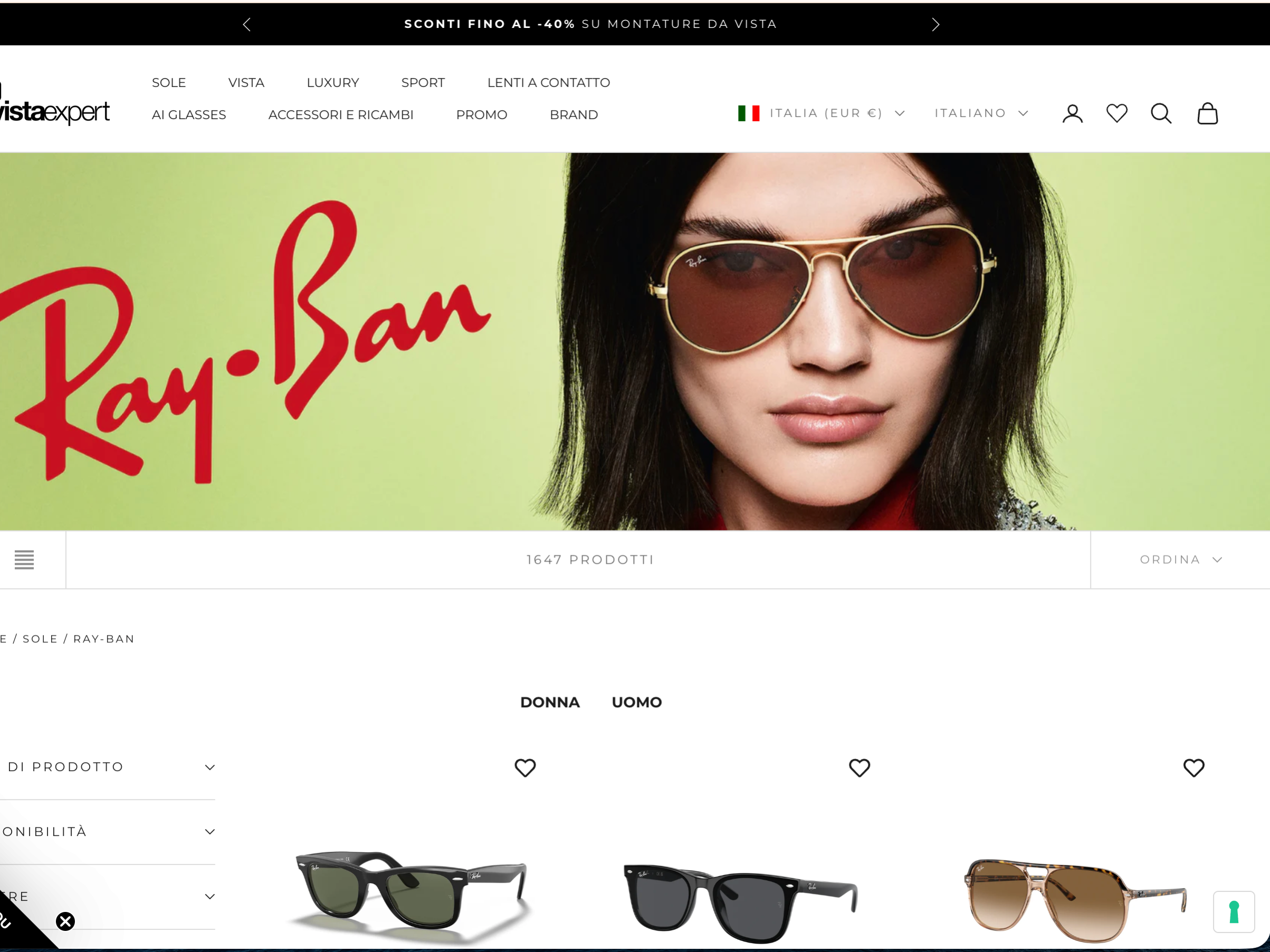Close the popup with X button

[x=65, y=921]
